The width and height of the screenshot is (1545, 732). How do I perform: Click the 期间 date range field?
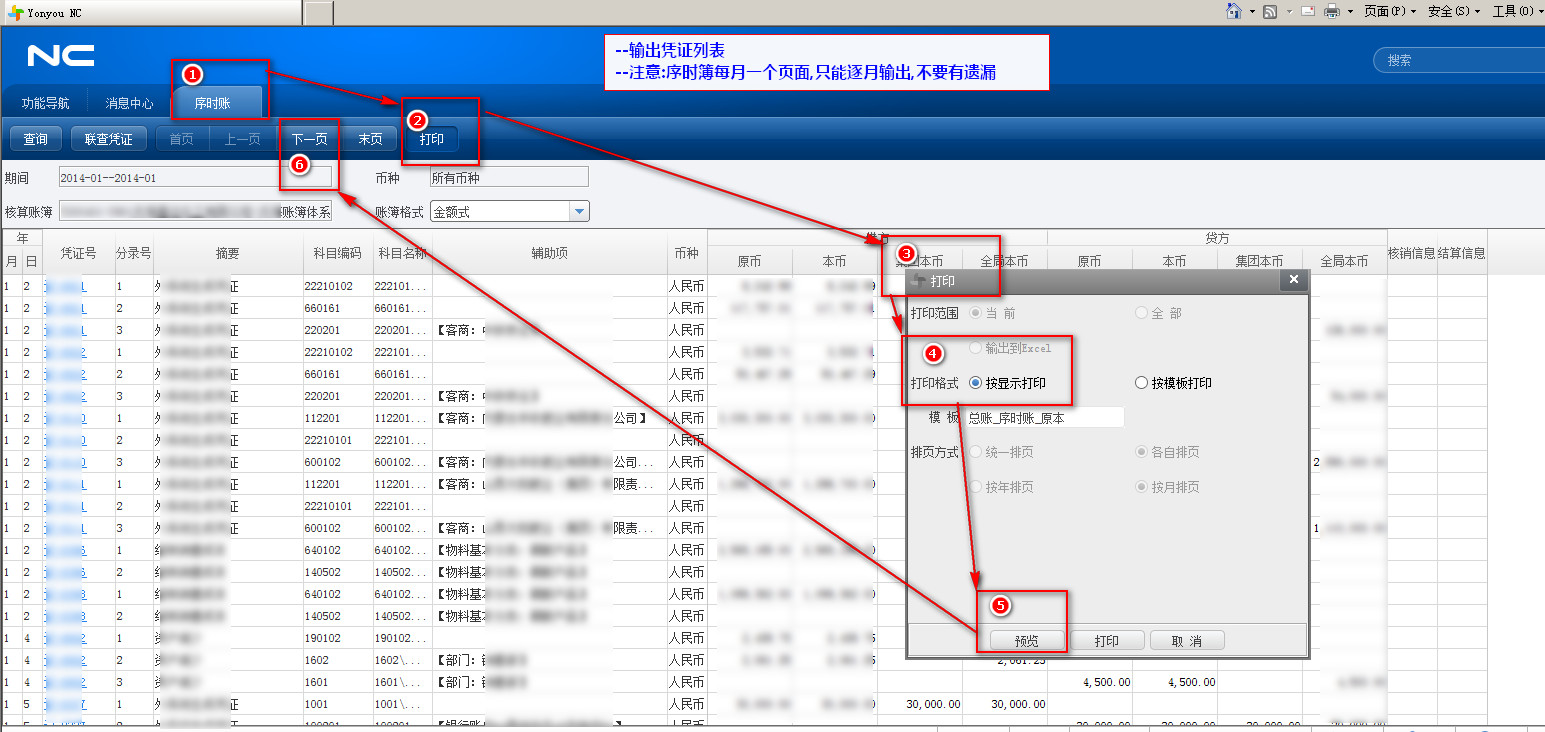(x=195, y=178)
